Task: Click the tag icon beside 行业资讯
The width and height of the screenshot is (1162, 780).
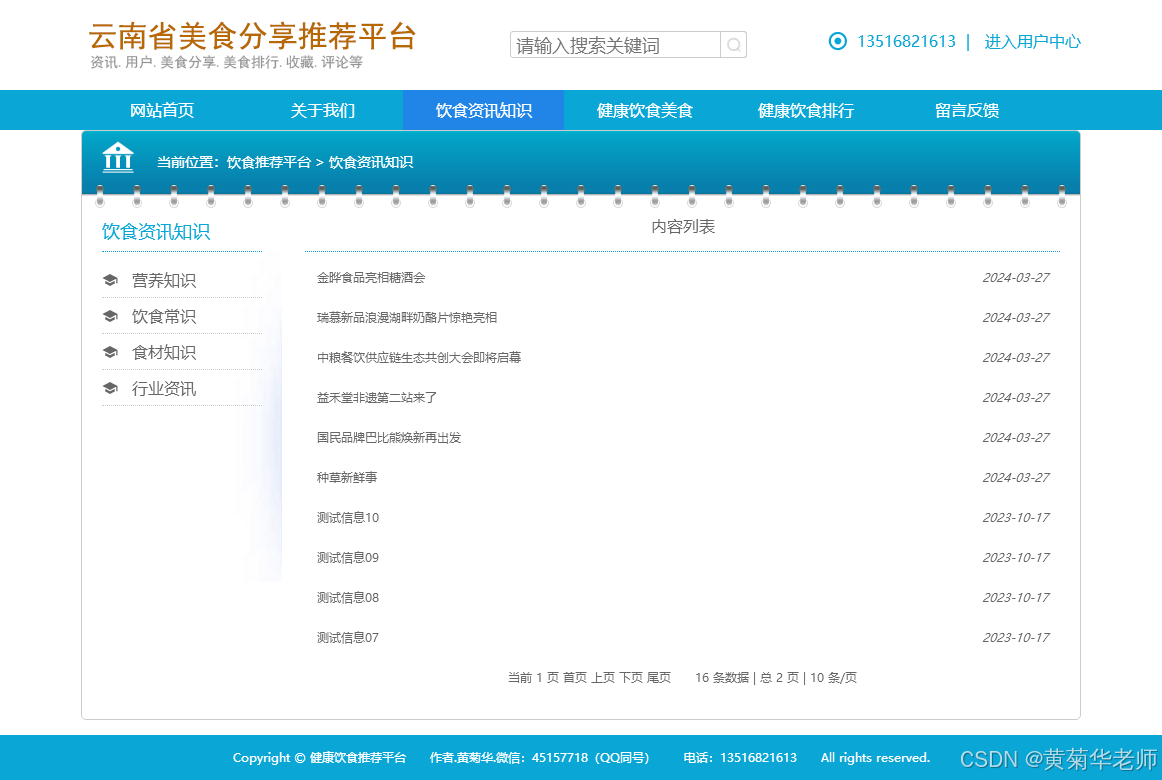Action: point(111,388)
